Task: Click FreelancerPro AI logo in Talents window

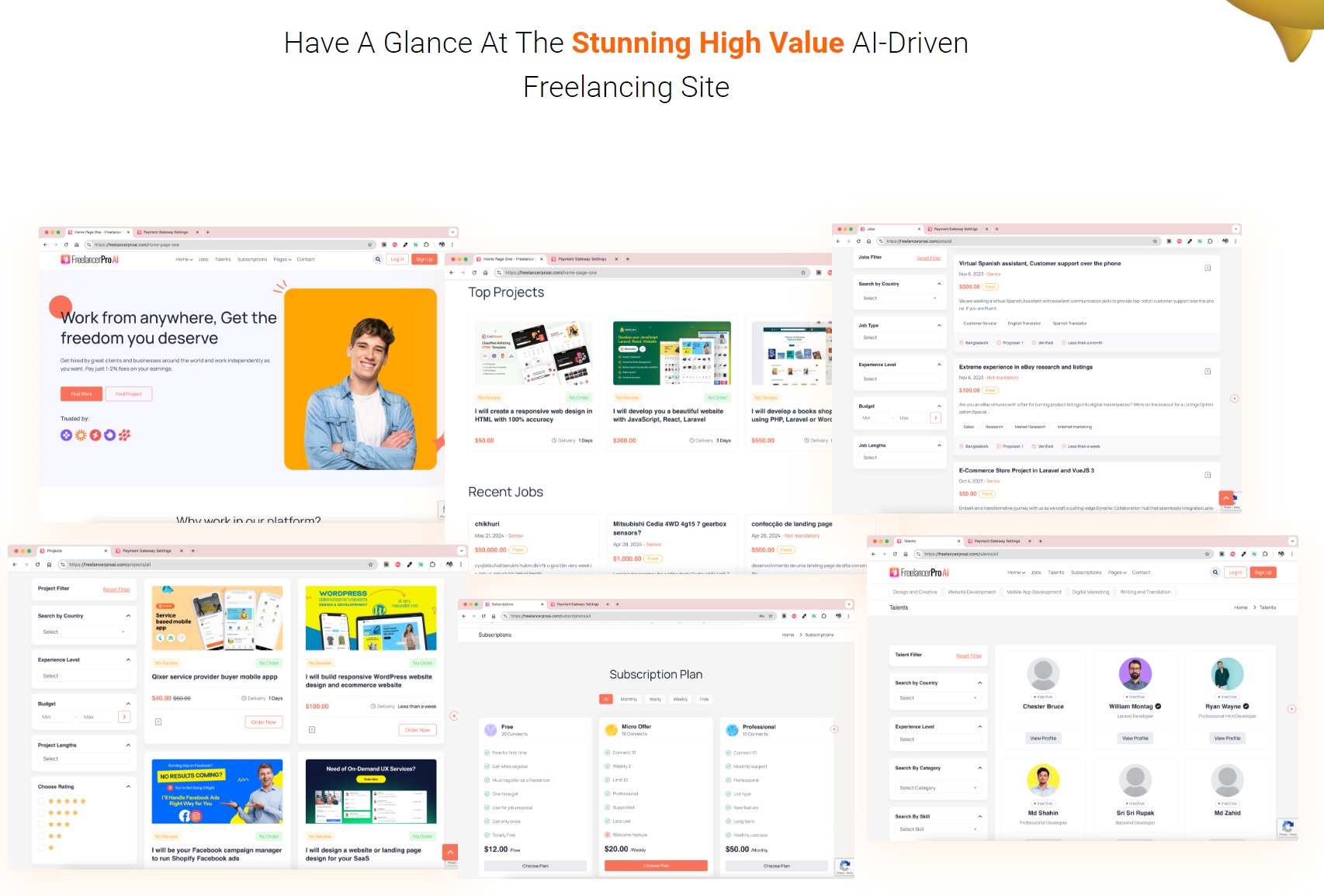Action: (x=919, y=573)
